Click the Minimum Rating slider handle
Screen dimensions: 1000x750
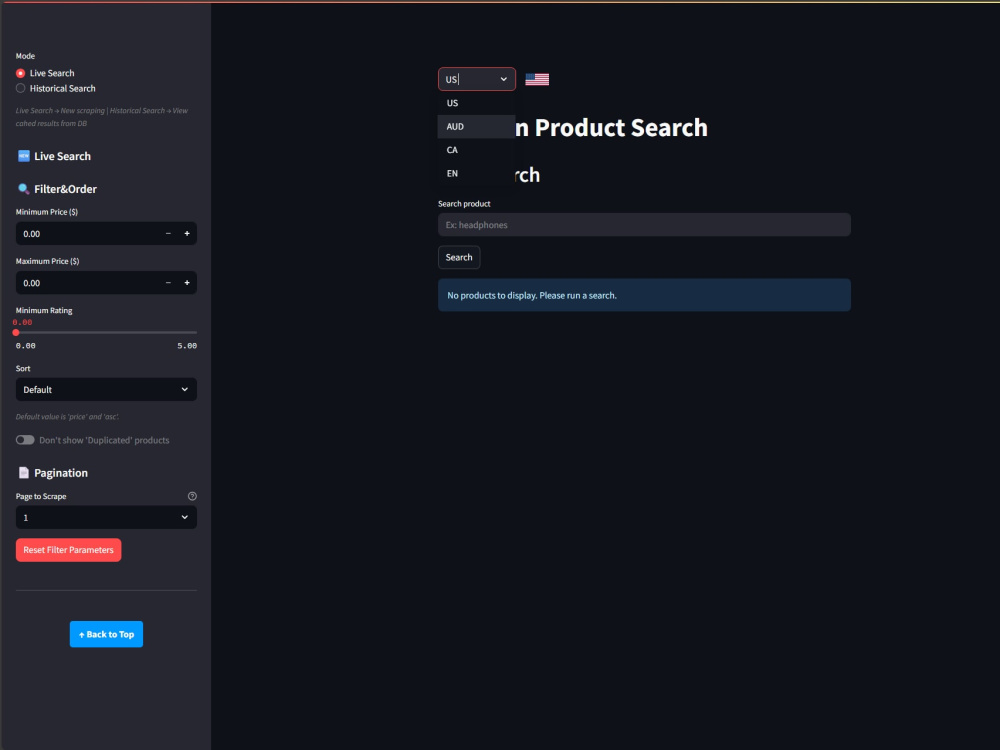16,332
